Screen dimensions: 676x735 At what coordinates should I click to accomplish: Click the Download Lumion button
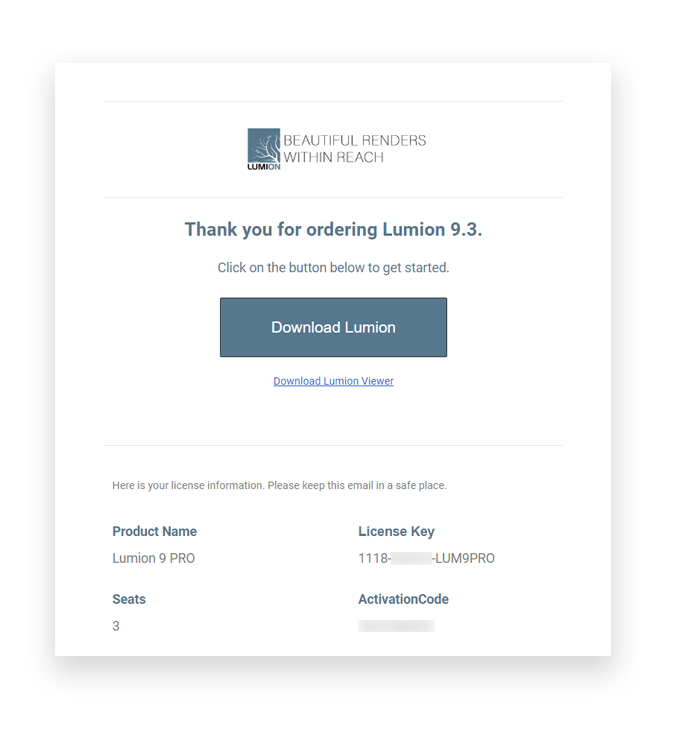point(333,327)
